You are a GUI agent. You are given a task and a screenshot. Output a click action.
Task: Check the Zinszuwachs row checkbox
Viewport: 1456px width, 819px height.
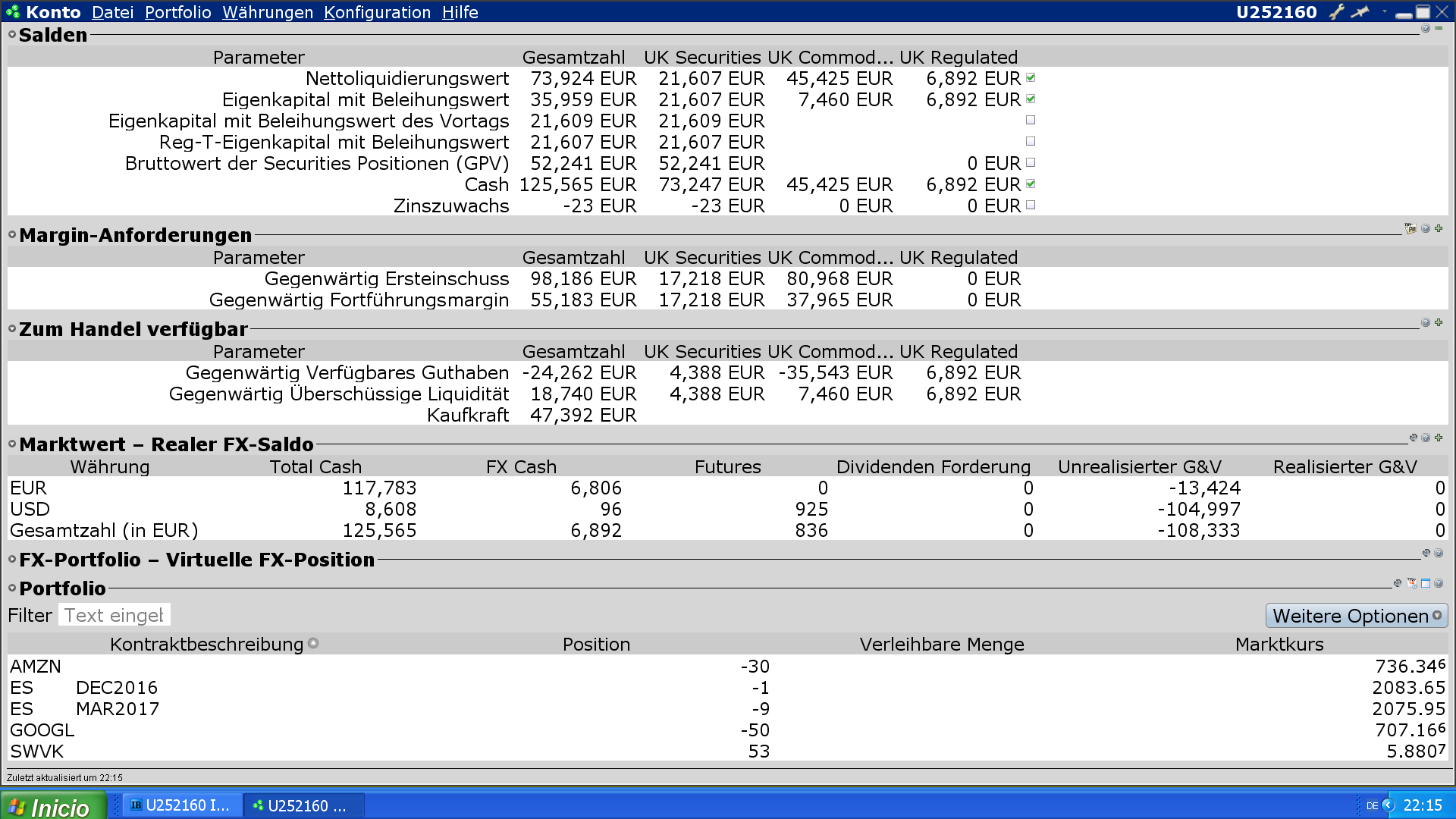(1031, 206)
